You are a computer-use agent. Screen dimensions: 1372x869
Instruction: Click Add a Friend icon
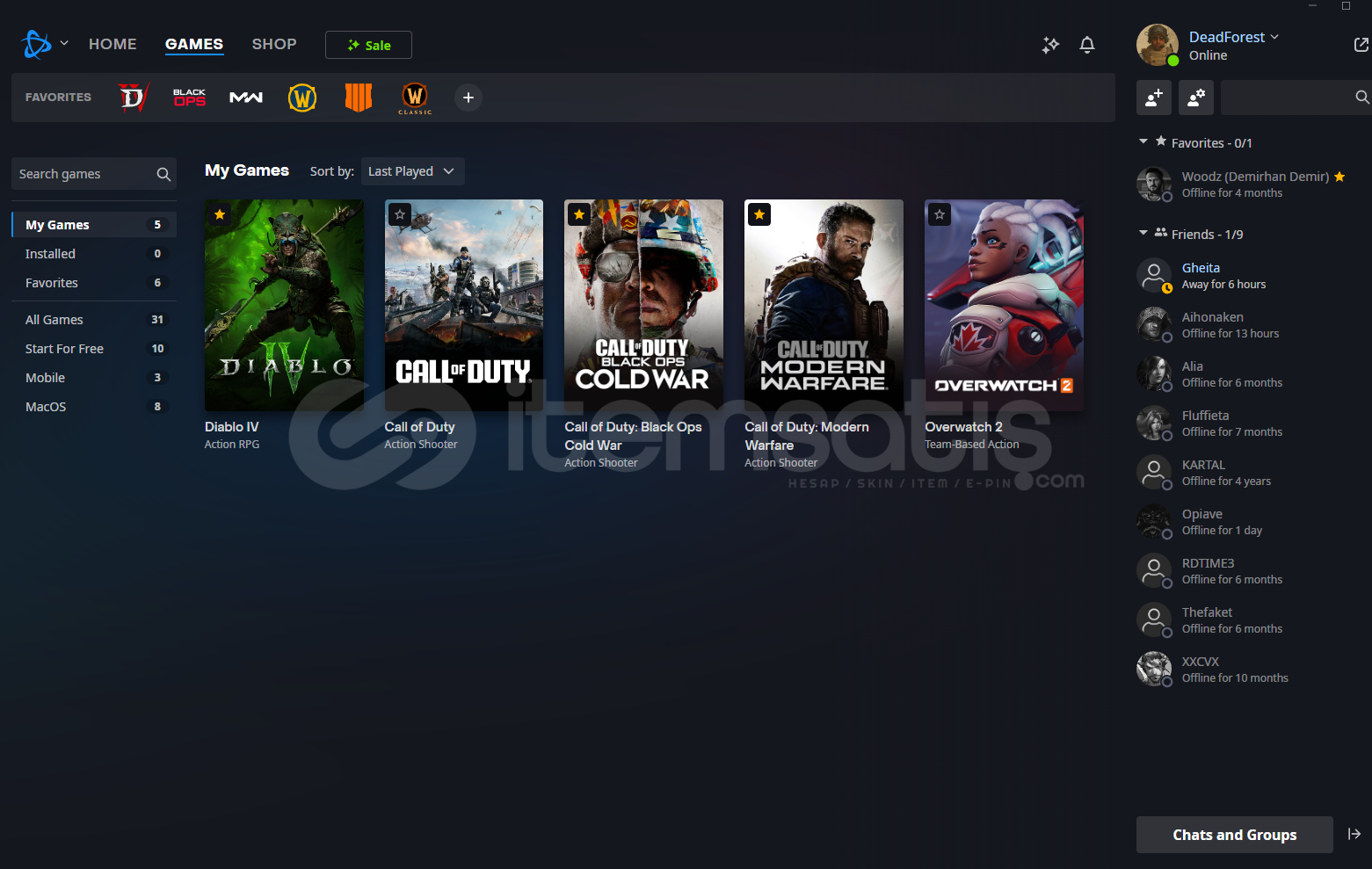1154,98
